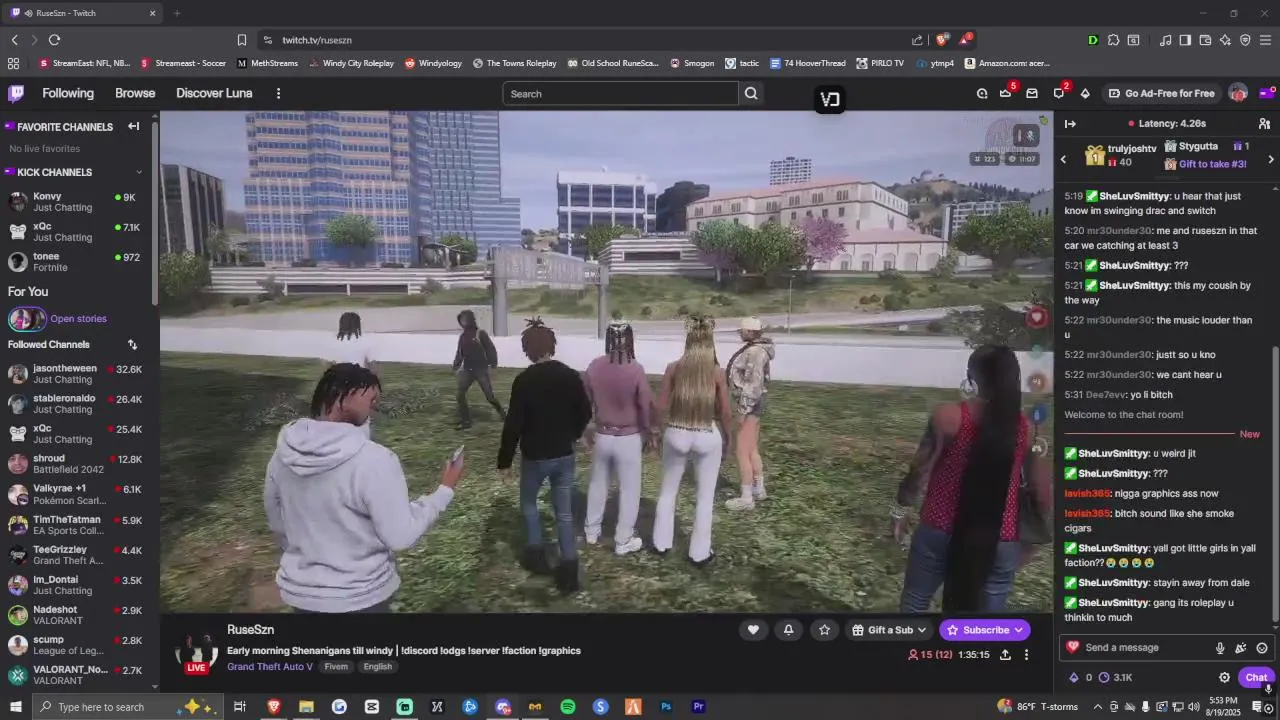The width and height of the screenshot is (1280, 720).
Task: Open the emote picker
Action: click(1262, 648)
